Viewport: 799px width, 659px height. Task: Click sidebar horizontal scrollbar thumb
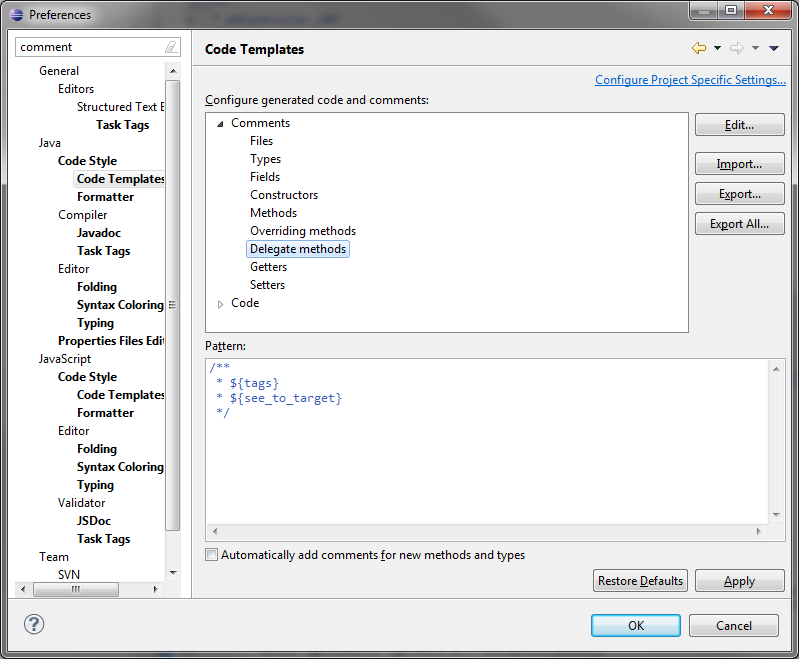click(x=76, y=589)
